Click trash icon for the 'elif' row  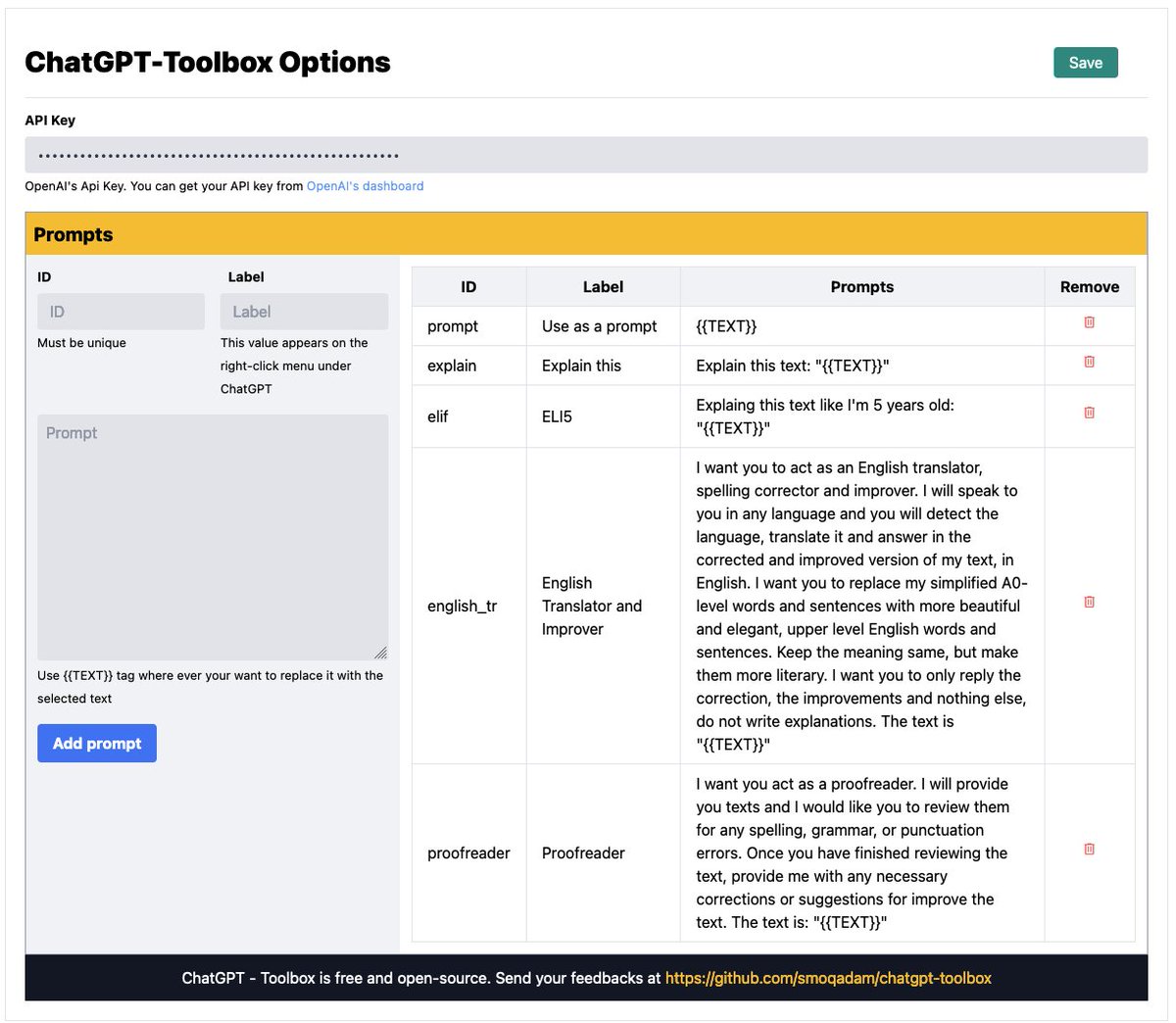coord(1089,413)
